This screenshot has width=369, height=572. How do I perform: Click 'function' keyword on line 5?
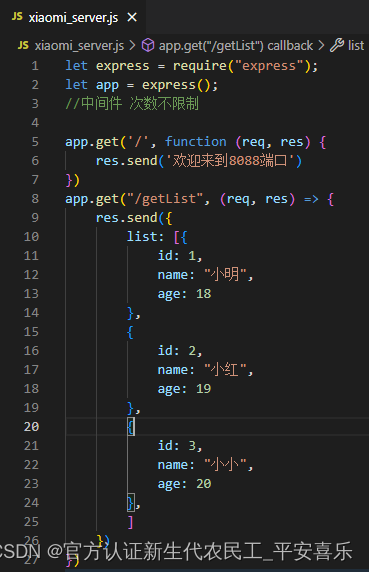(x=196, y=142)
